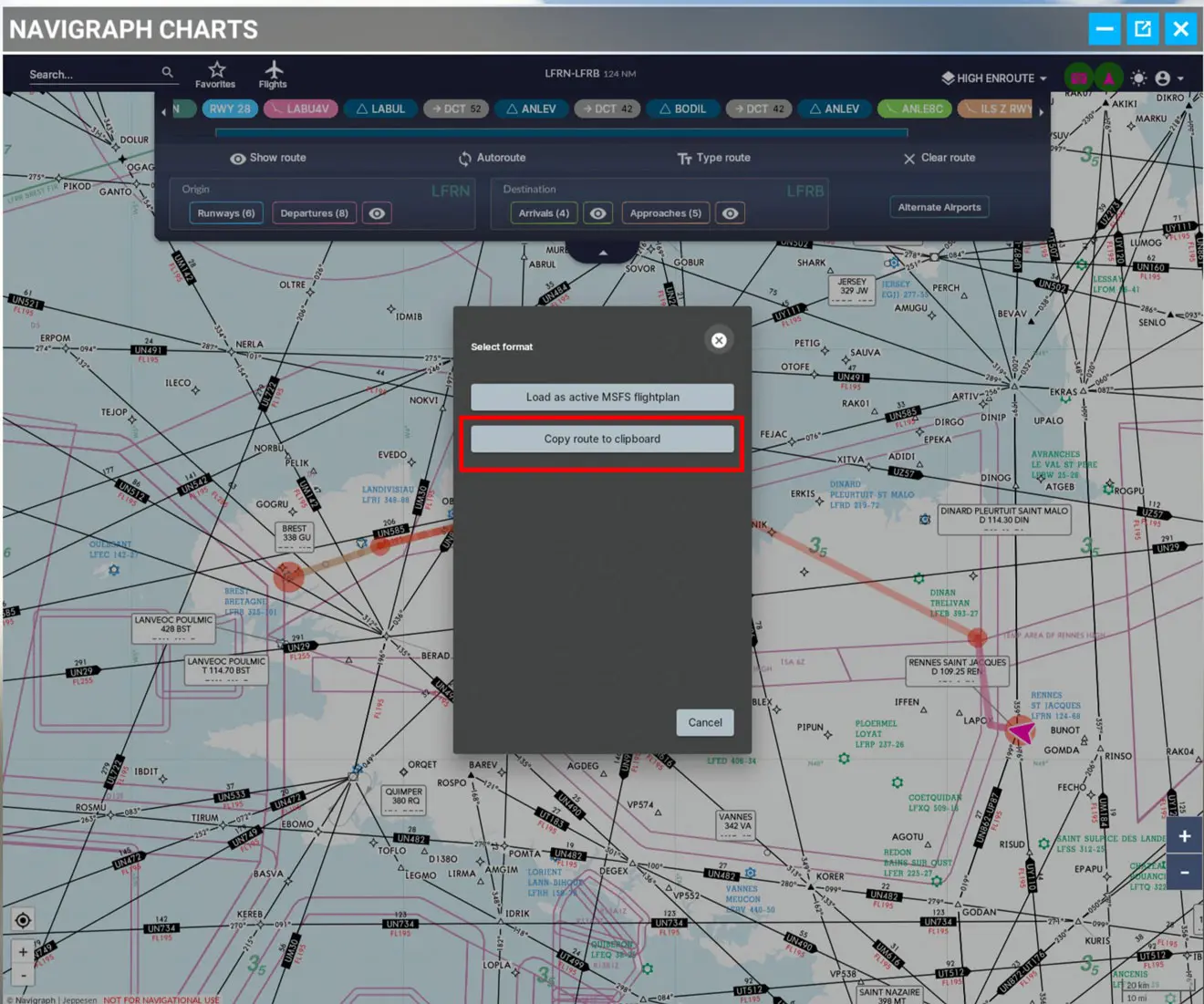Image resolution: width=1204 pixels, height=1004 pixels.
Task: Click Copy route to clipboard
Action: 602,439
